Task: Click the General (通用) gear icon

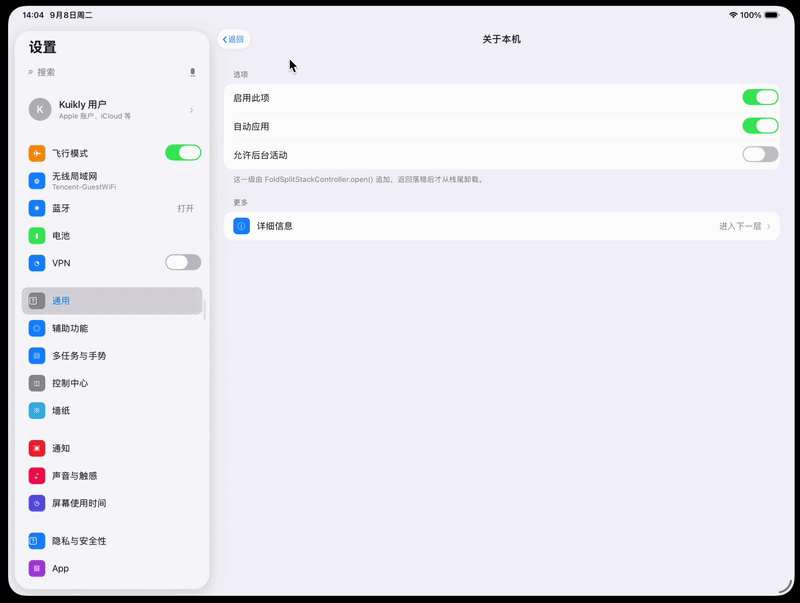Action: (x=37, y=301)
